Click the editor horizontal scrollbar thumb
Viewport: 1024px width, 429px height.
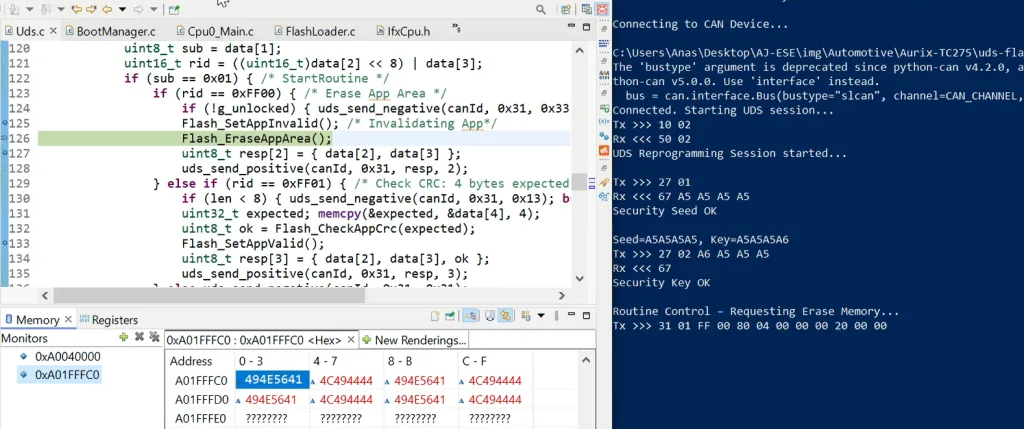pos(209,296)
